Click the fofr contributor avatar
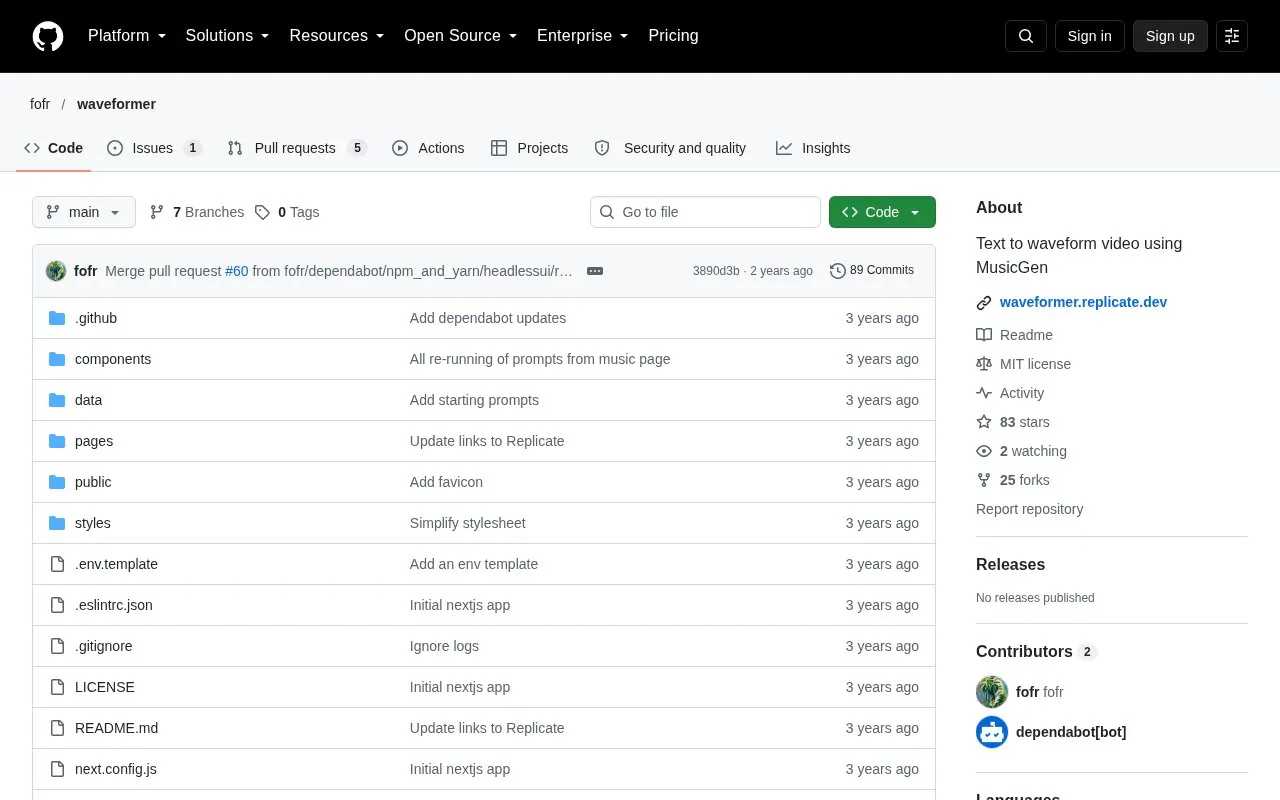The image size is (1280, 800). pyautogui.click(x=992, y=692)
